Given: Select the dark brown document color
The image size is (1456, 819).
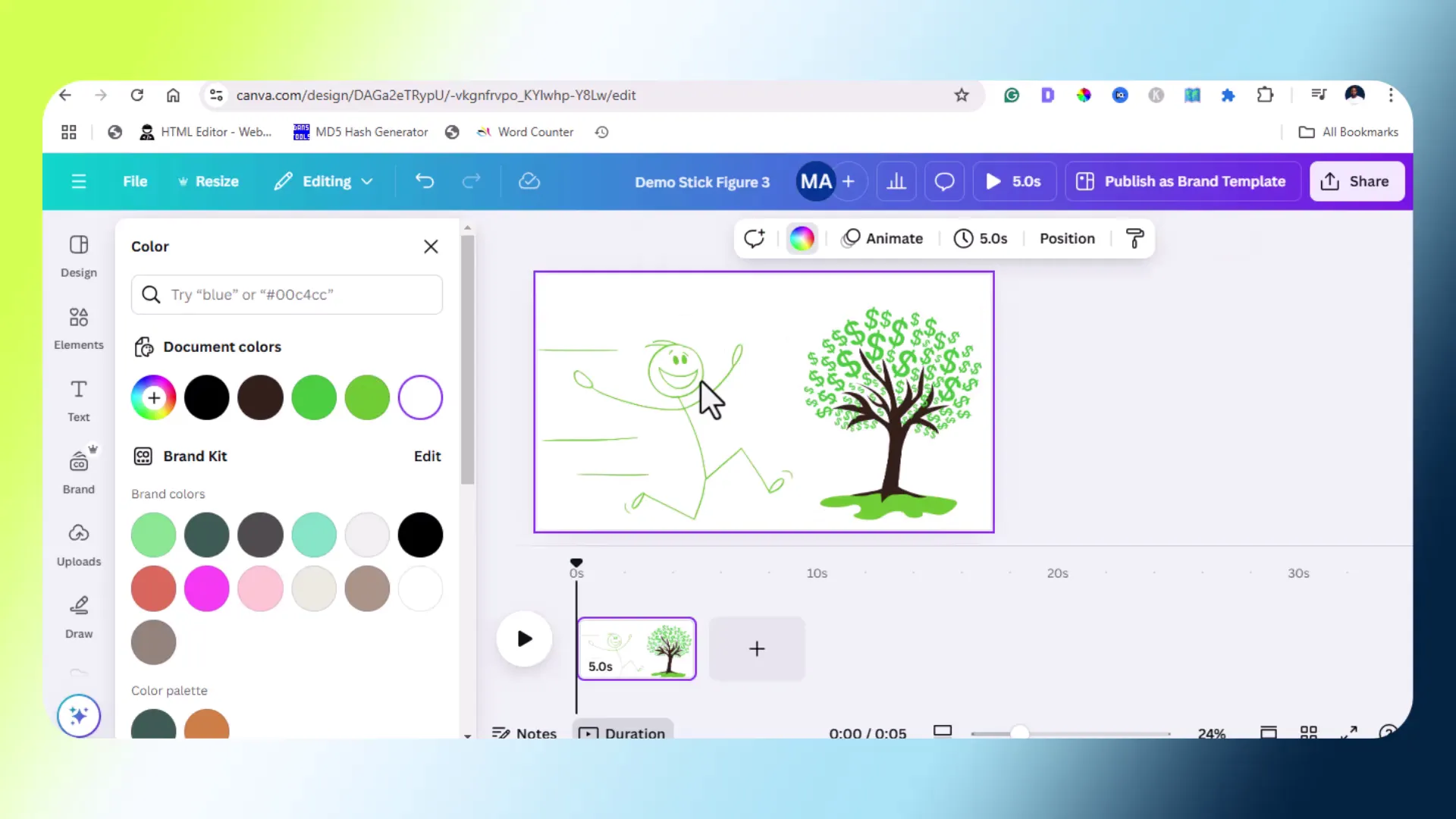Looking at the screenshot, I should (x=260, y=397).
